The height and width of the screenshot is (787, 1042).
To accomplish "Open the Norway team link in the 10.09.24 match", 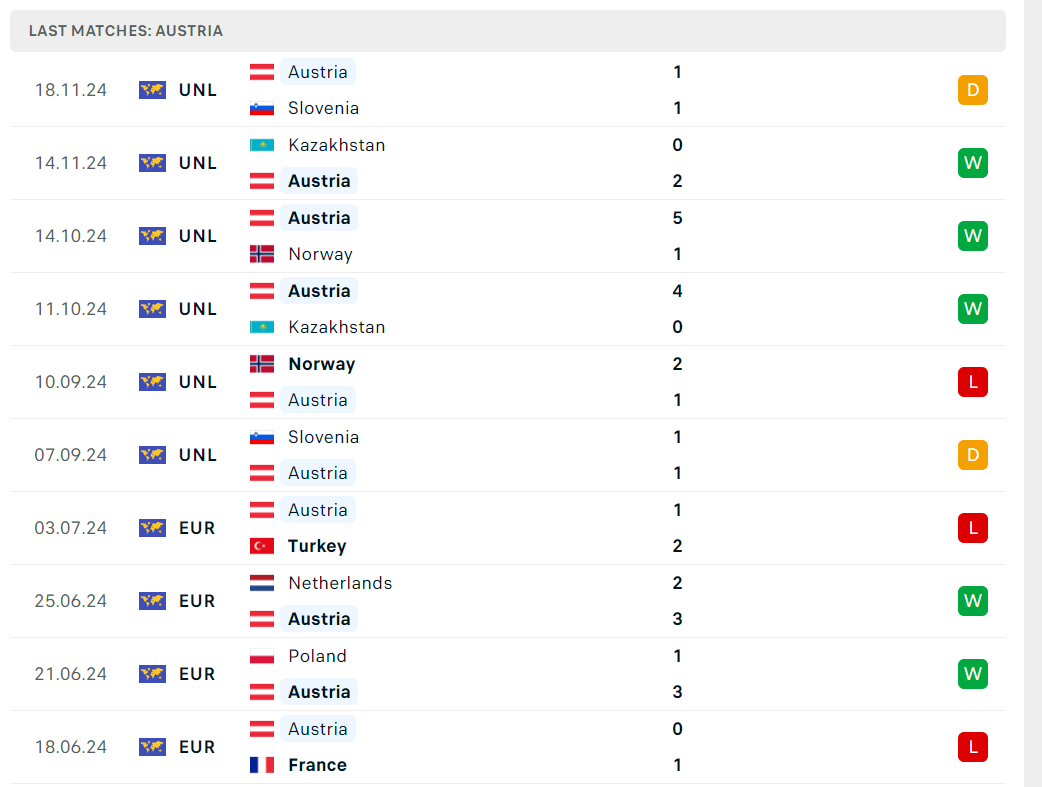I will pos(322,364).
